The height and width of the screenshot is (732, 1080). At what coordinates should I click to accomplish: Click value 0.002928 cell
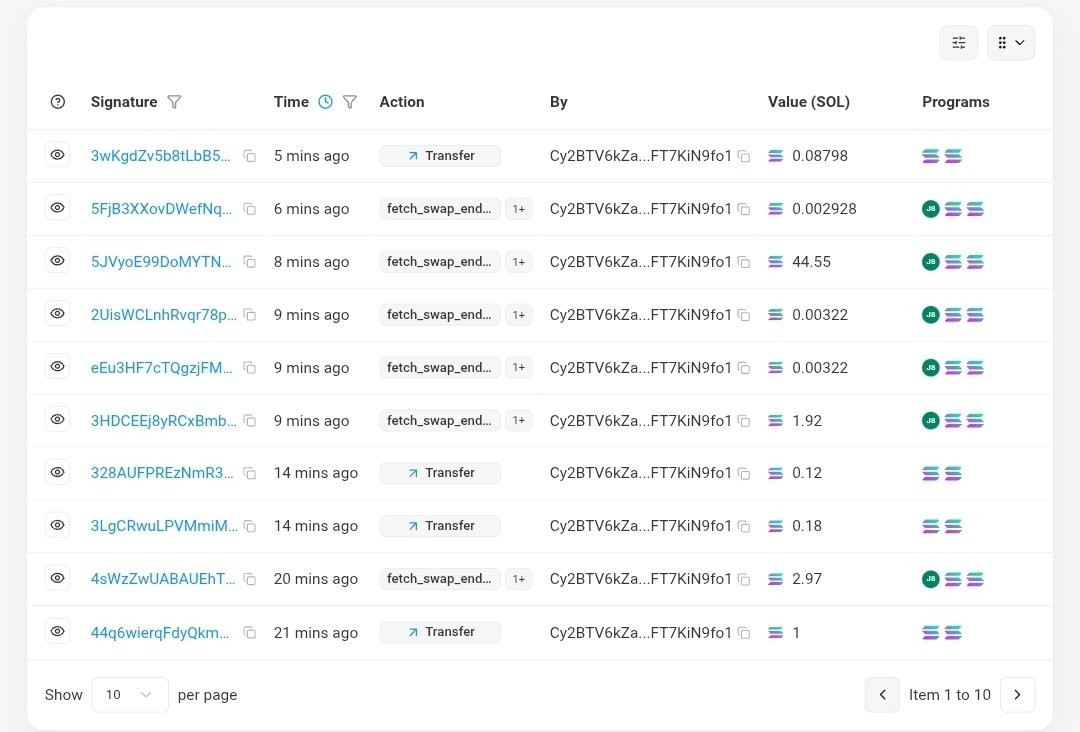pos(824,209)
